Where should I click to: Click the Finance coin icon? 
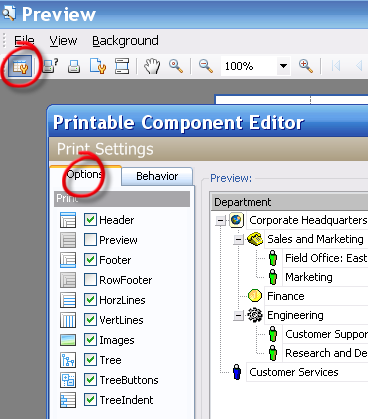[255, 296]
